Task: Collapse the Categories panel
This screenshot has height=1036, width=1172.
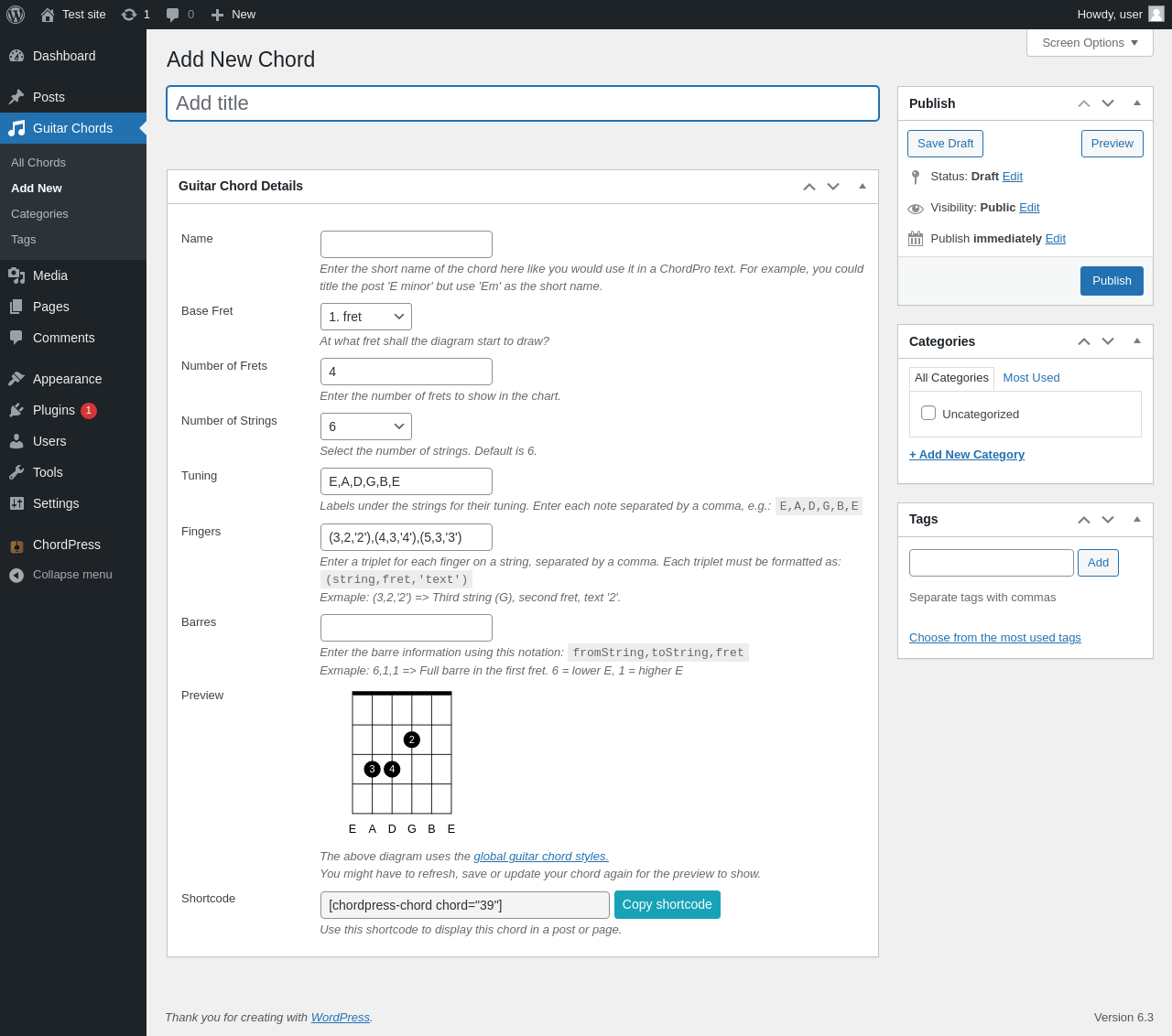Action: pos(1137,340)
